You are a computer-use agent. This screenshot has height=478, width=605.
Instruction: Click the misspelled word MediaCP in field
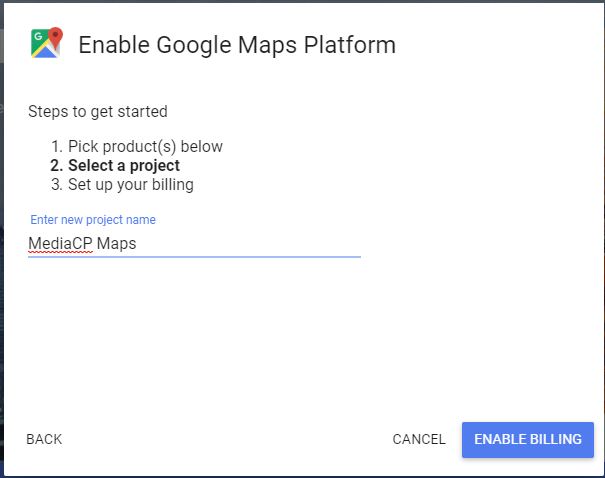60,244
